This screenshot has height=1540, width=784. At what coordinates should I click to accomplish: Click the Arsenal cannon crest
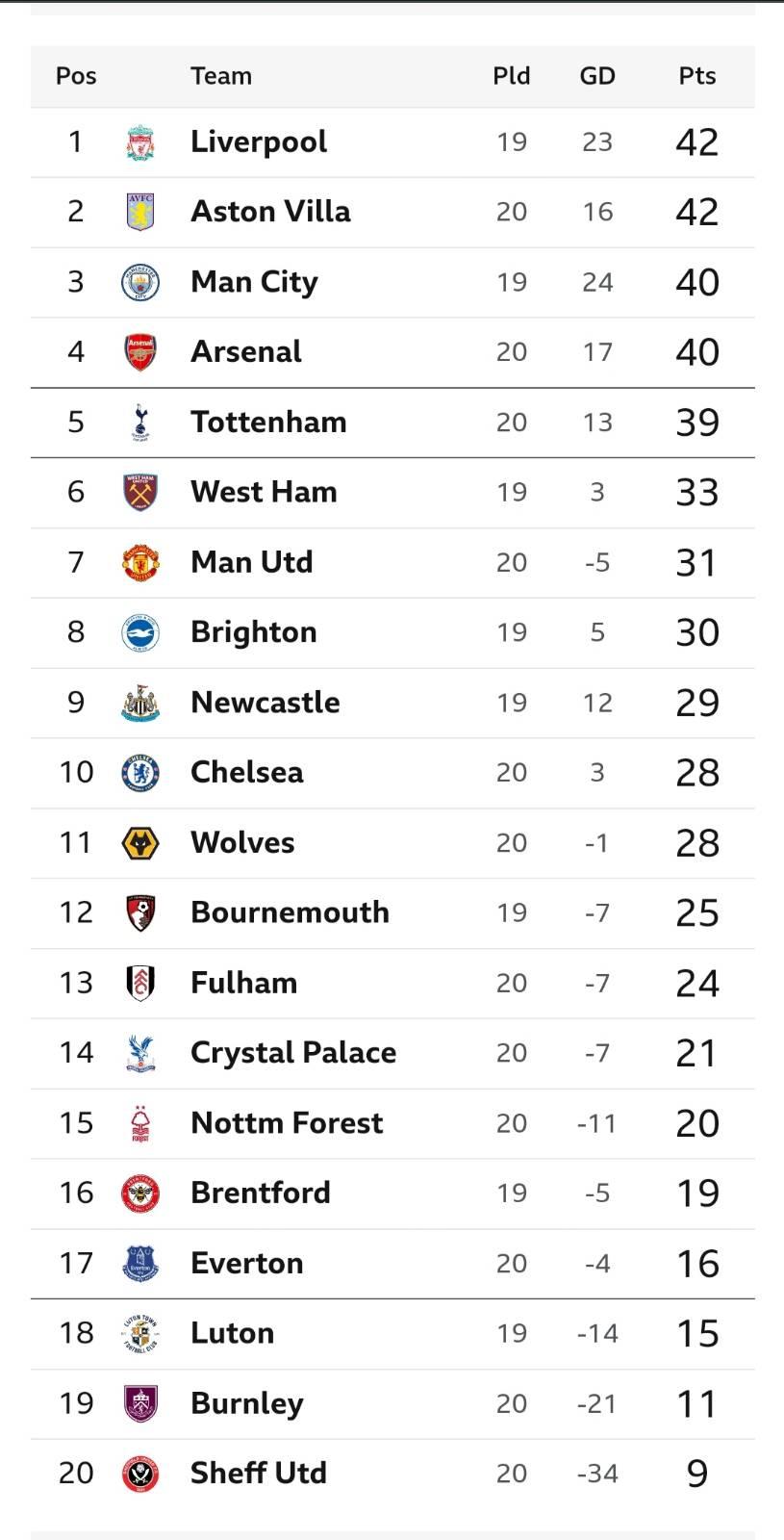click(140, 352)
